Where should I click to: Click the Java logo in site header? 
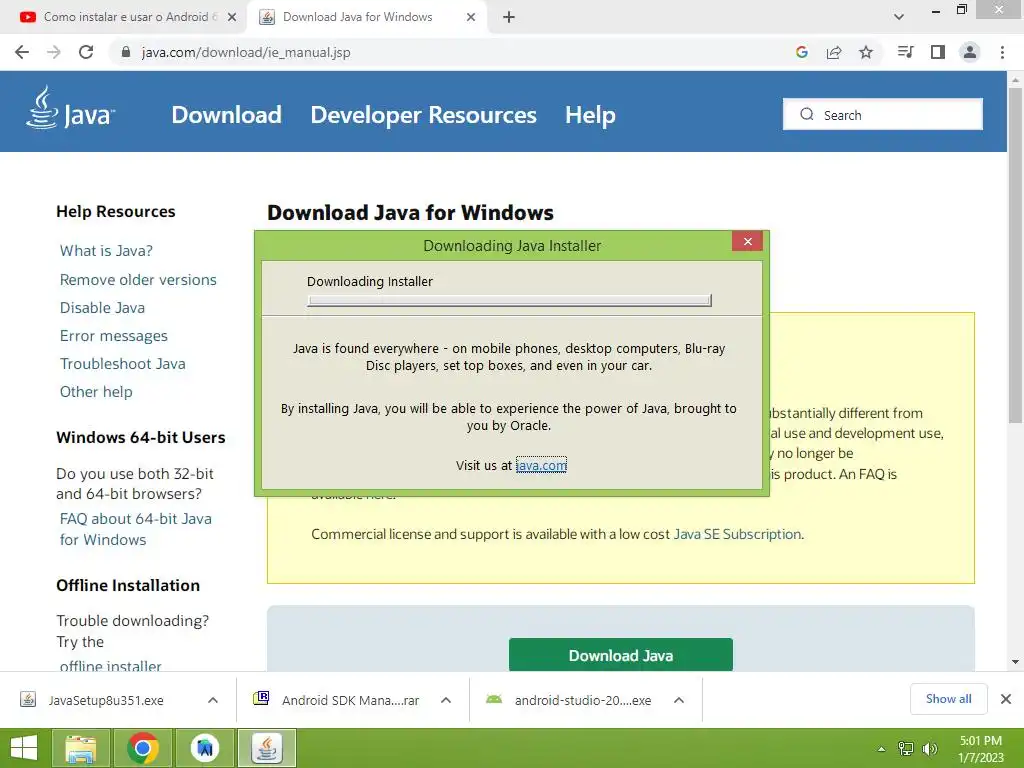coord(71,108)
